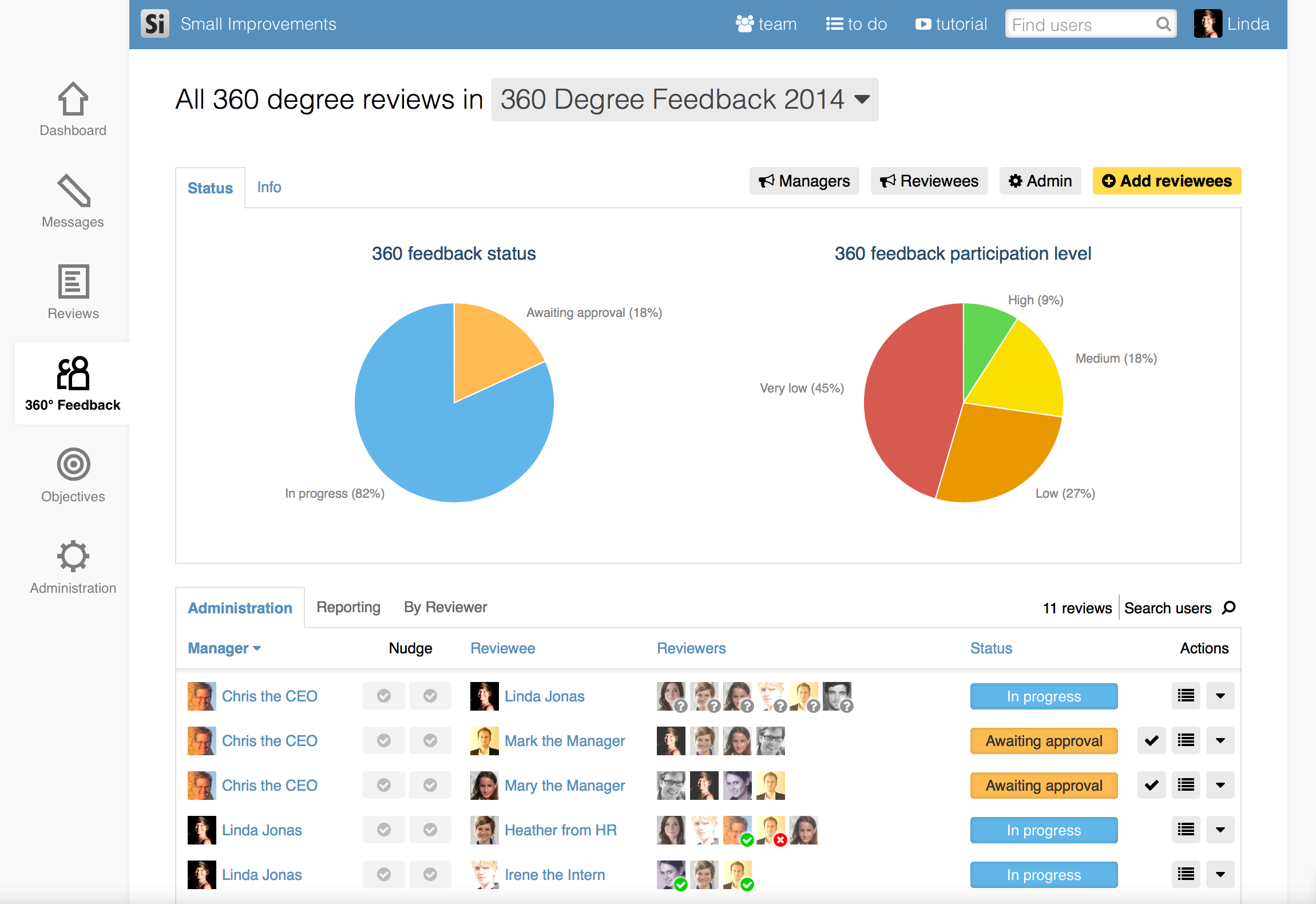
Task: Toggle second nudge check for Mark the Manager
Action: click(x=430, y=740)
